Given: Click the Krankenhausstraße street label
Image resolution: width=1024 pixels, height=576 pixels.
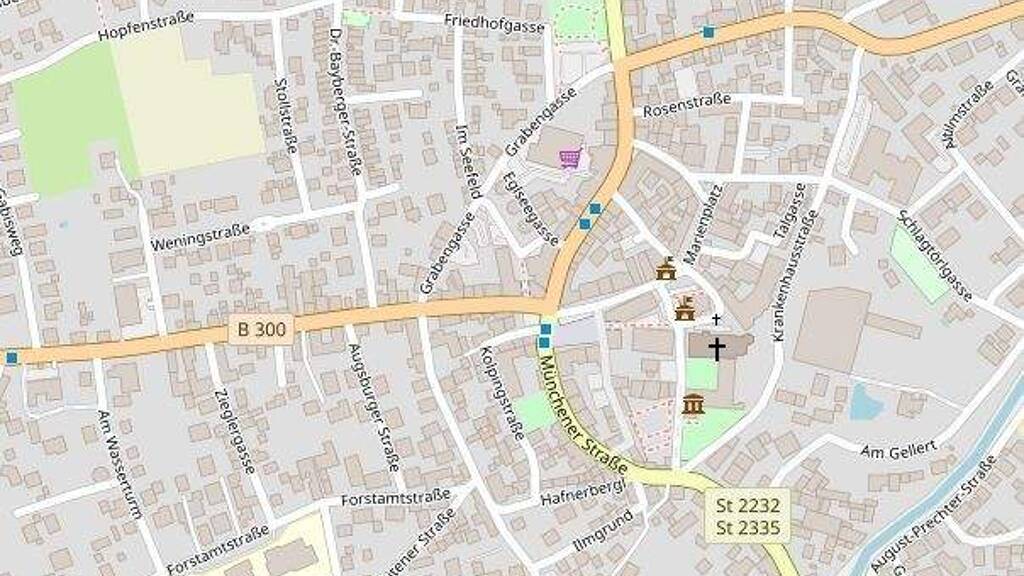Looking at the screenshot, I should tap(795, 275).
